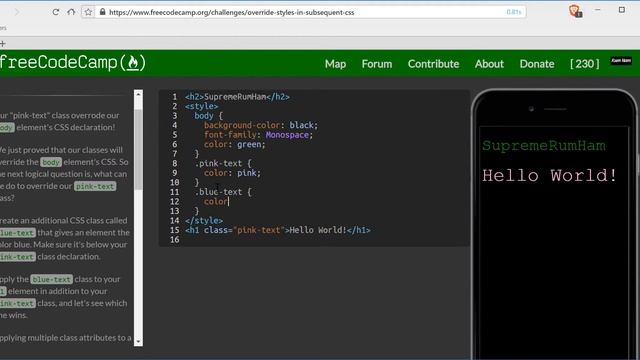Click the '.pink-text {' selector line

click(223, 163)
